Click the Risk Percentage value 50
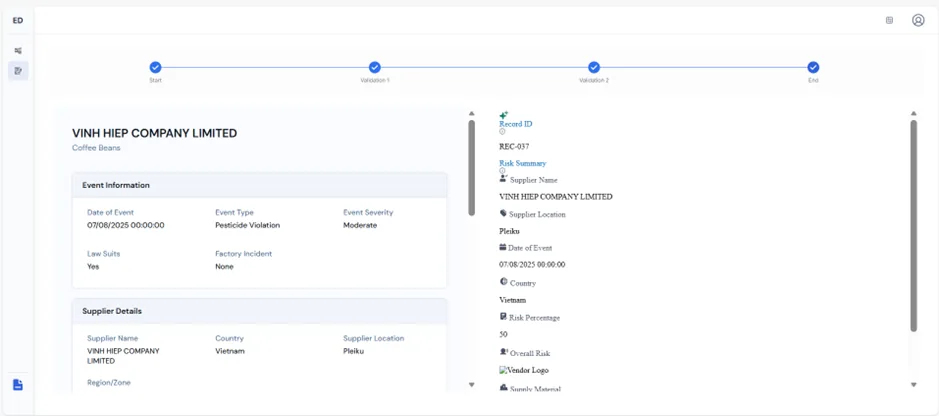The image size is (939, 416). pos(503,335)
